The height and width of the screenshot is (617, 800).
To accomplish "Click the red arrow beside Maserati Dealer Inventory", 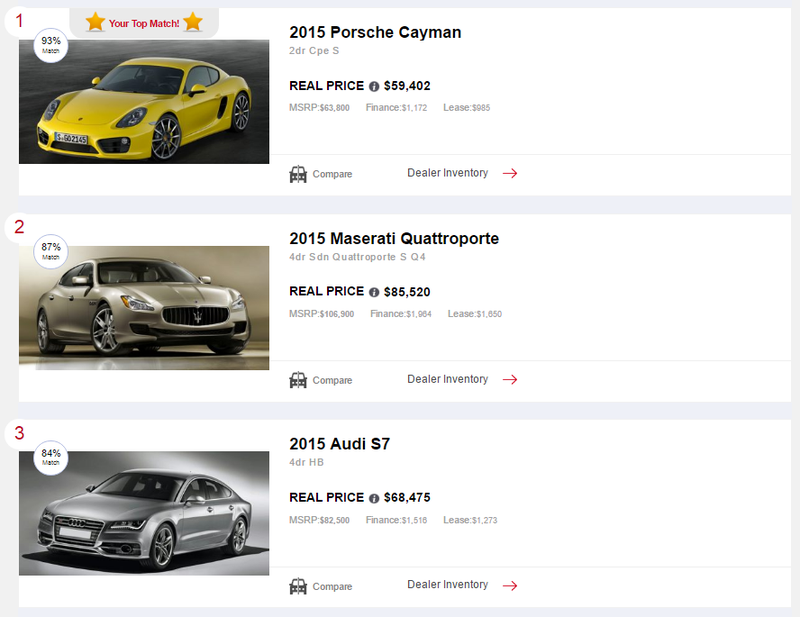I will pos(510,380).
